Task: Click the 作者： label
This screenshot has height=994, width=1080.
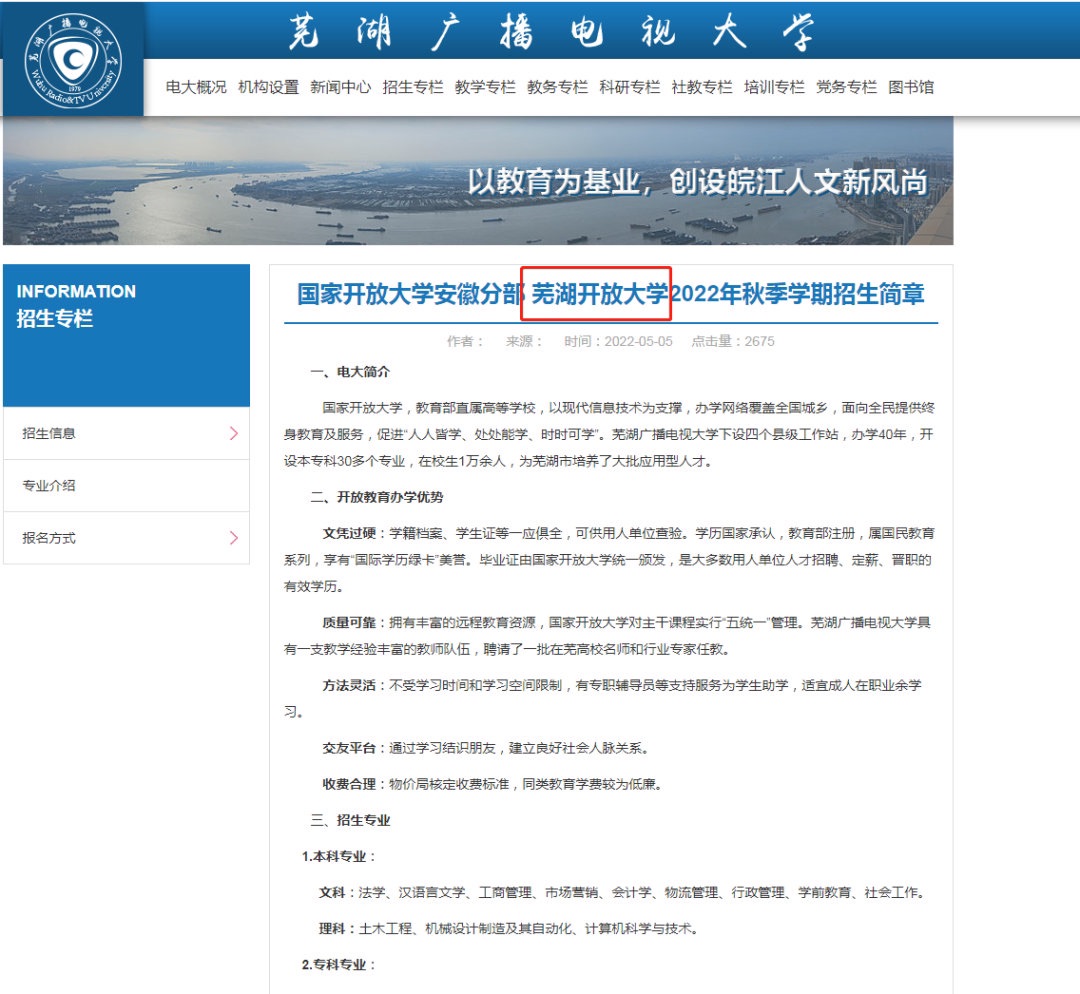Action: (x=465, y=341)
